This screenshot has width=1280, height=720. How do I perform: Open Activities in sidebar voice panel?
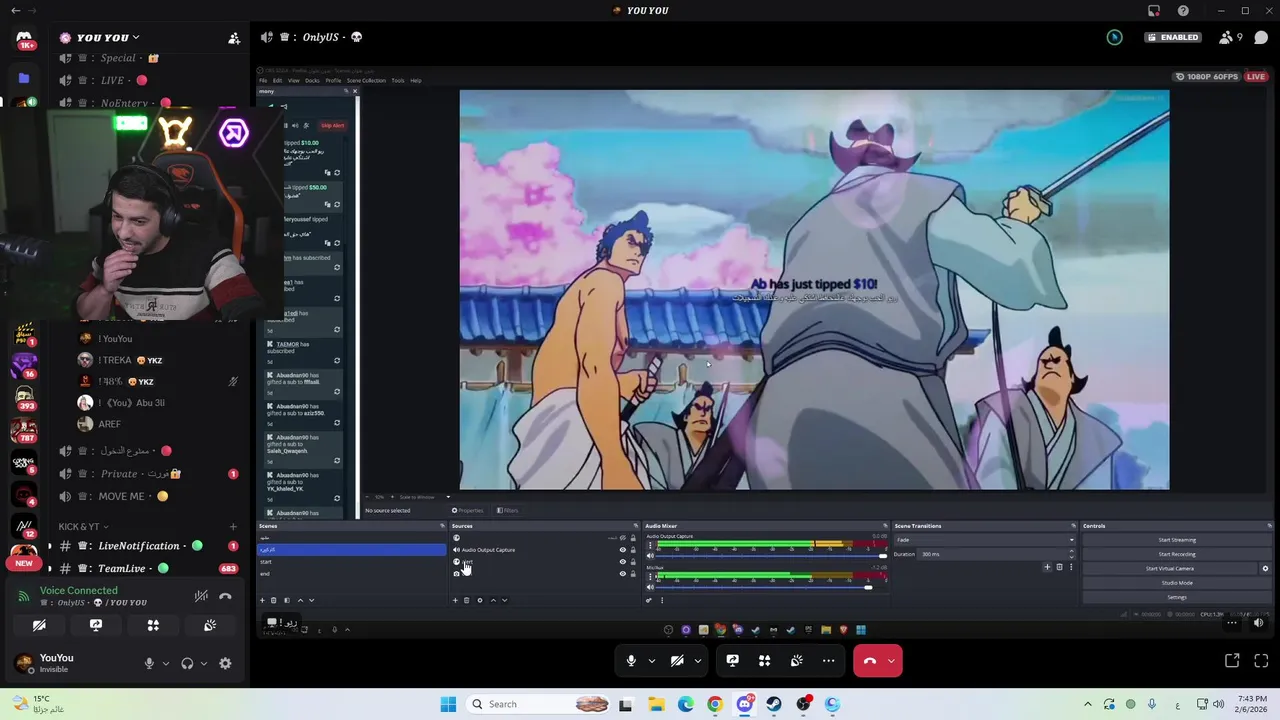click(153, 625)
